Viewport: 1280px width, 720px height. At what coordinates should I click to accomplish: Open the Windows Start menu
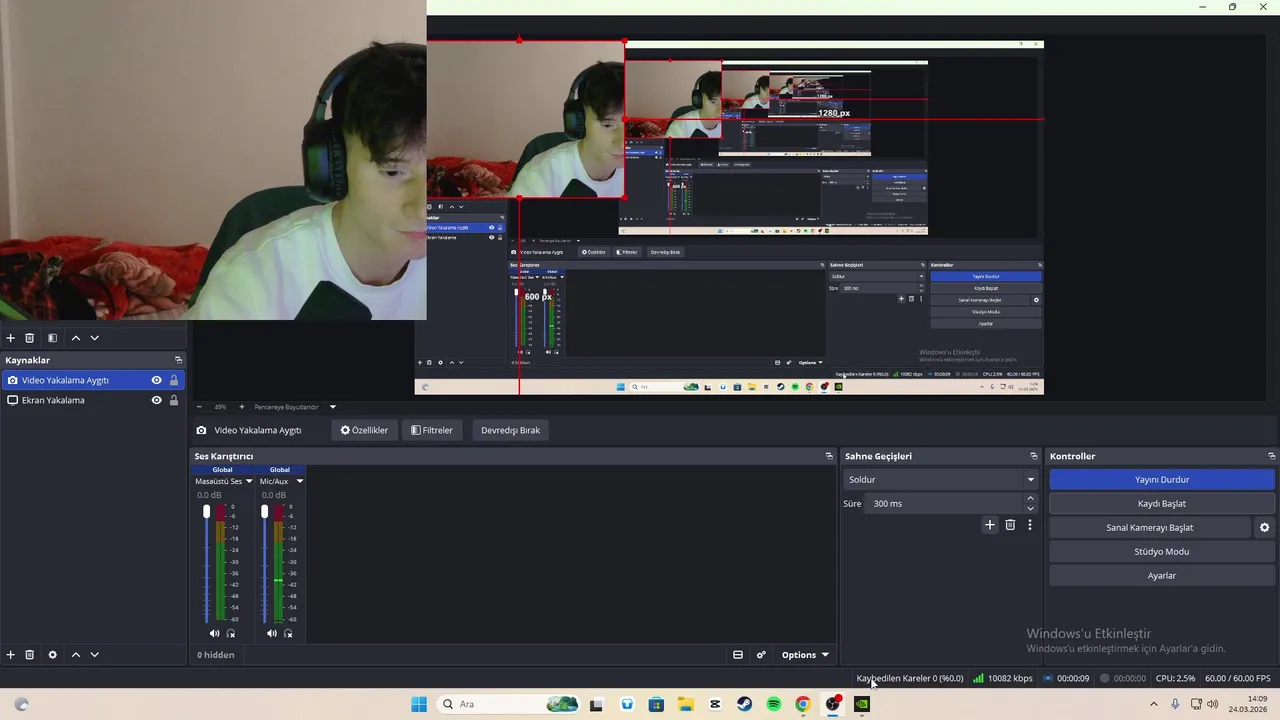tap(419, 704)
